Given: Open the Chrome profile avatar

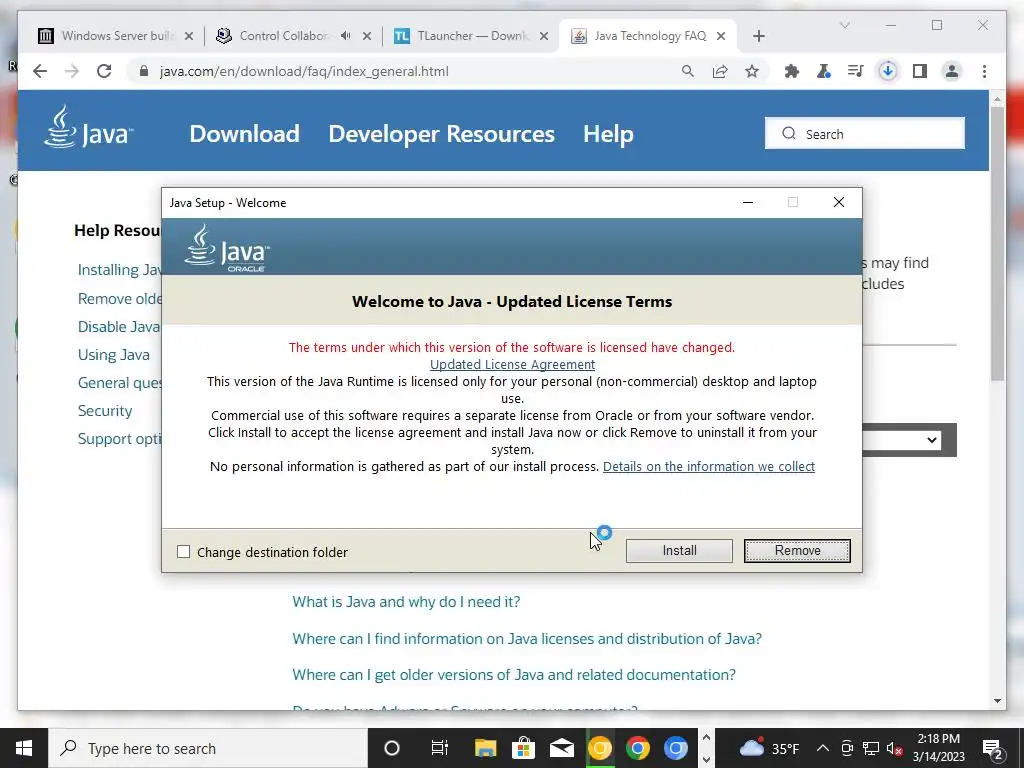Looking at the screenshot, I should click(952, 71).
